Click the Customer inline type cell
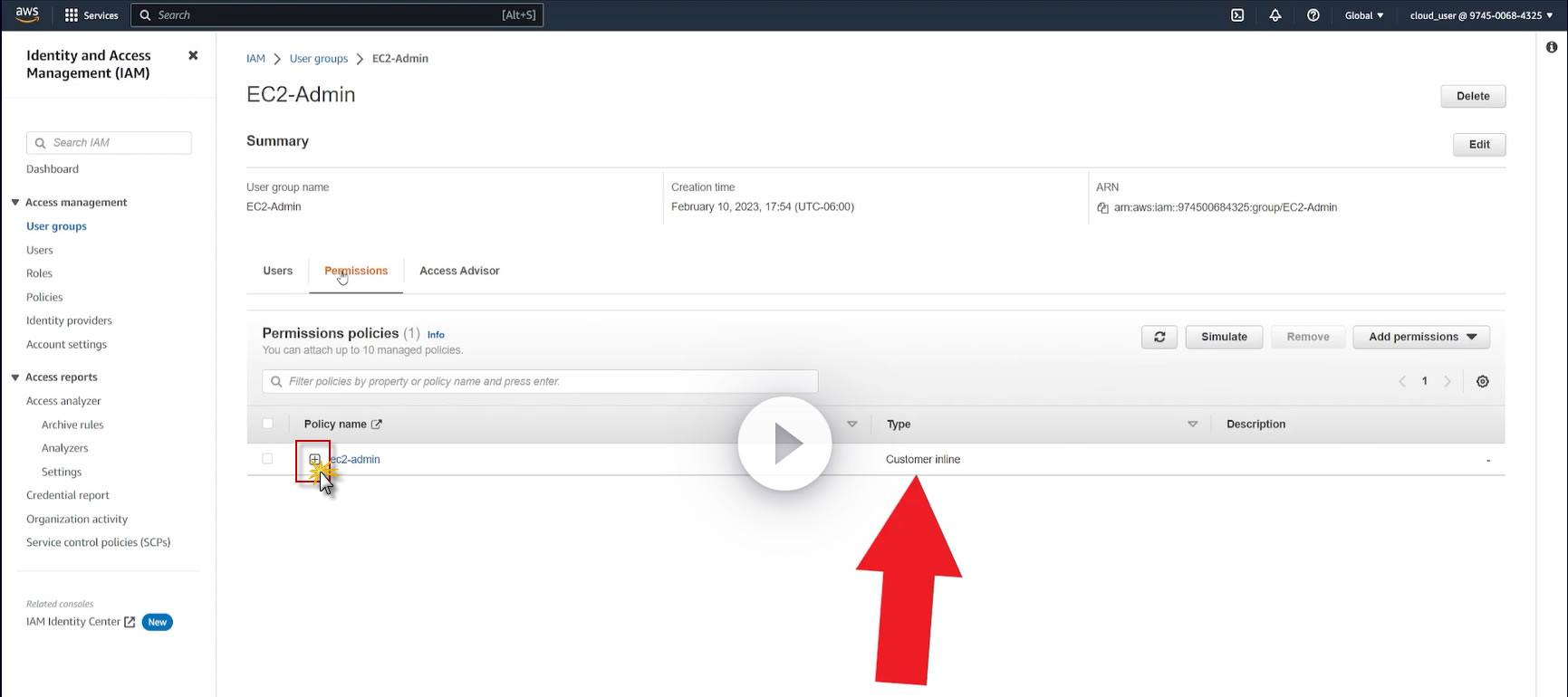 coord(923,459)
